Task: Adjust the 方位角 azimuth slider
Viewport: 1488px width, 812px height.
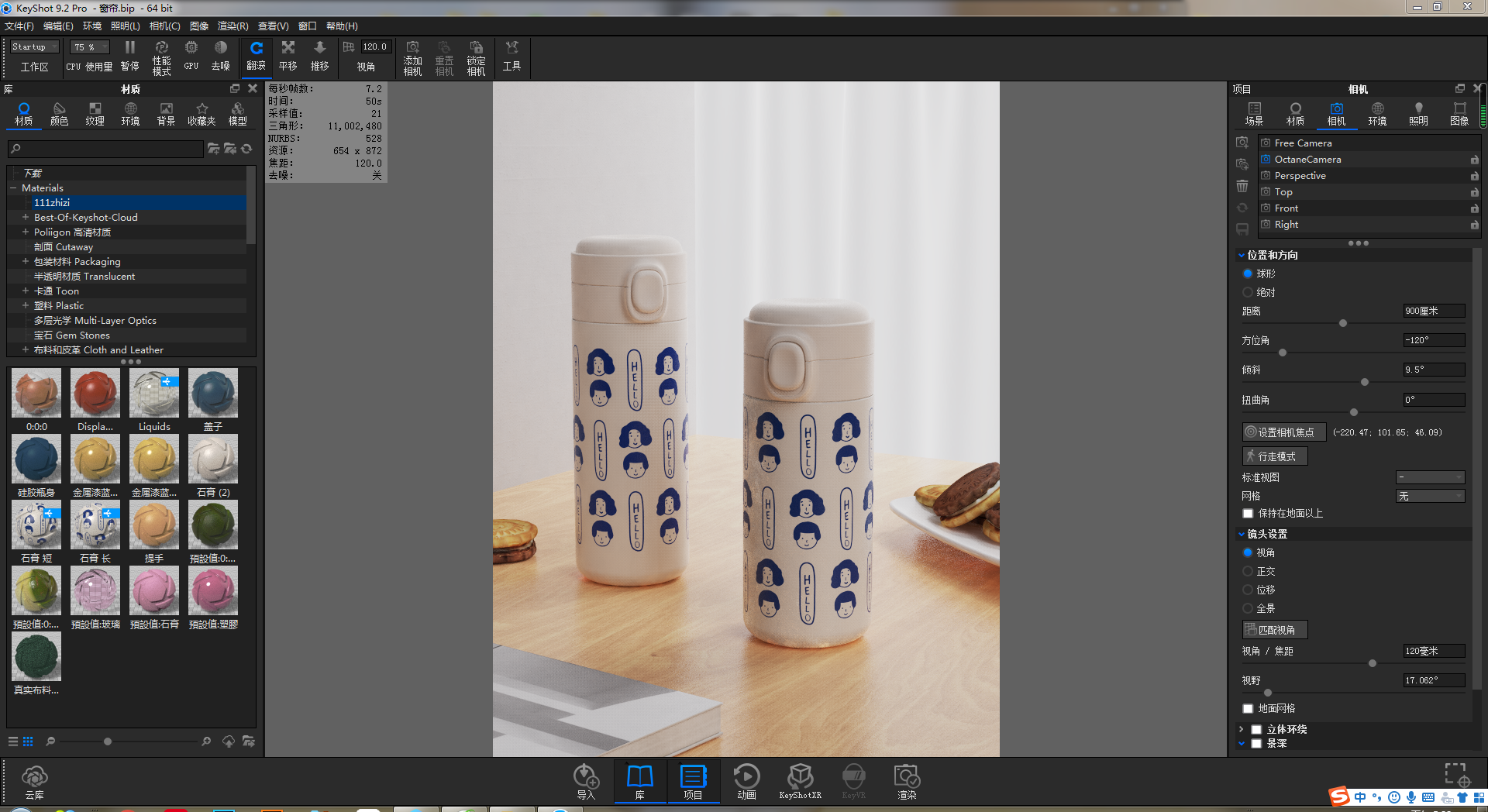Action: pyautogui.click(x=1283, y=353)
